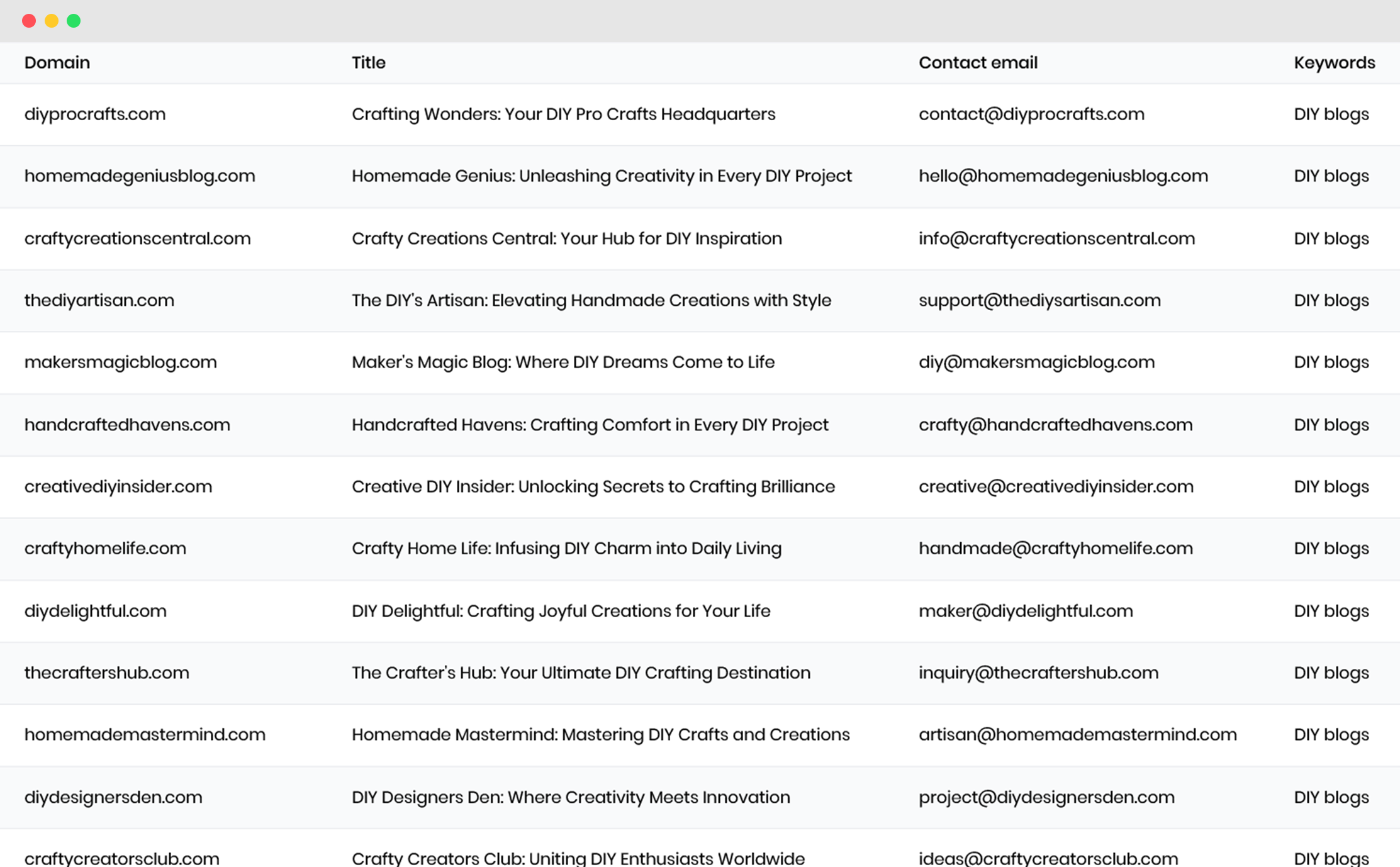Select the creativediyinsider.com domain cell
Image resolution: width=1400 pixels, height=867 pixels.
[x=118, y=487]
